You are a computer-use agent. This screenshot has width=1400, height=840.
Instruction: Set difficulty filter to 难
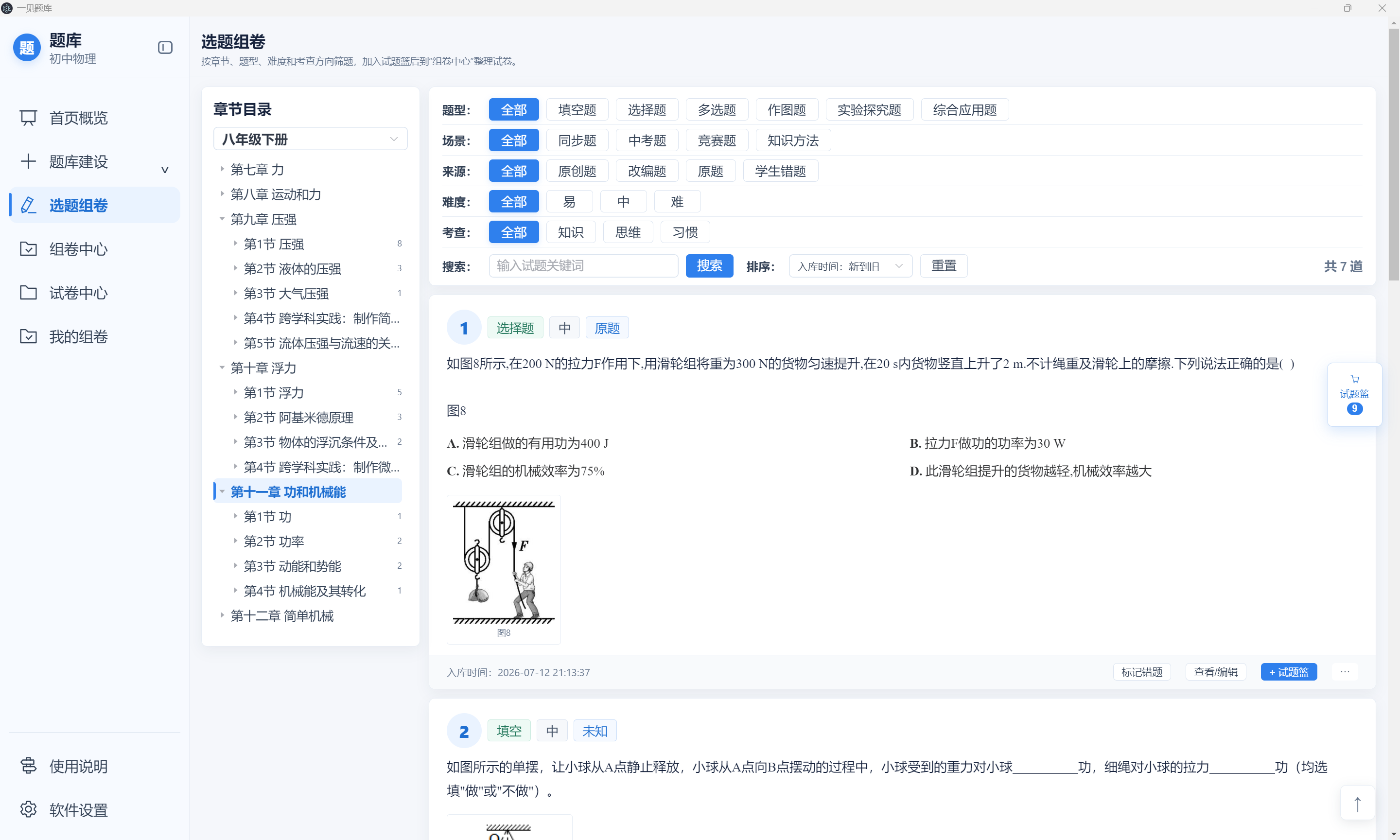pos(677,202)
